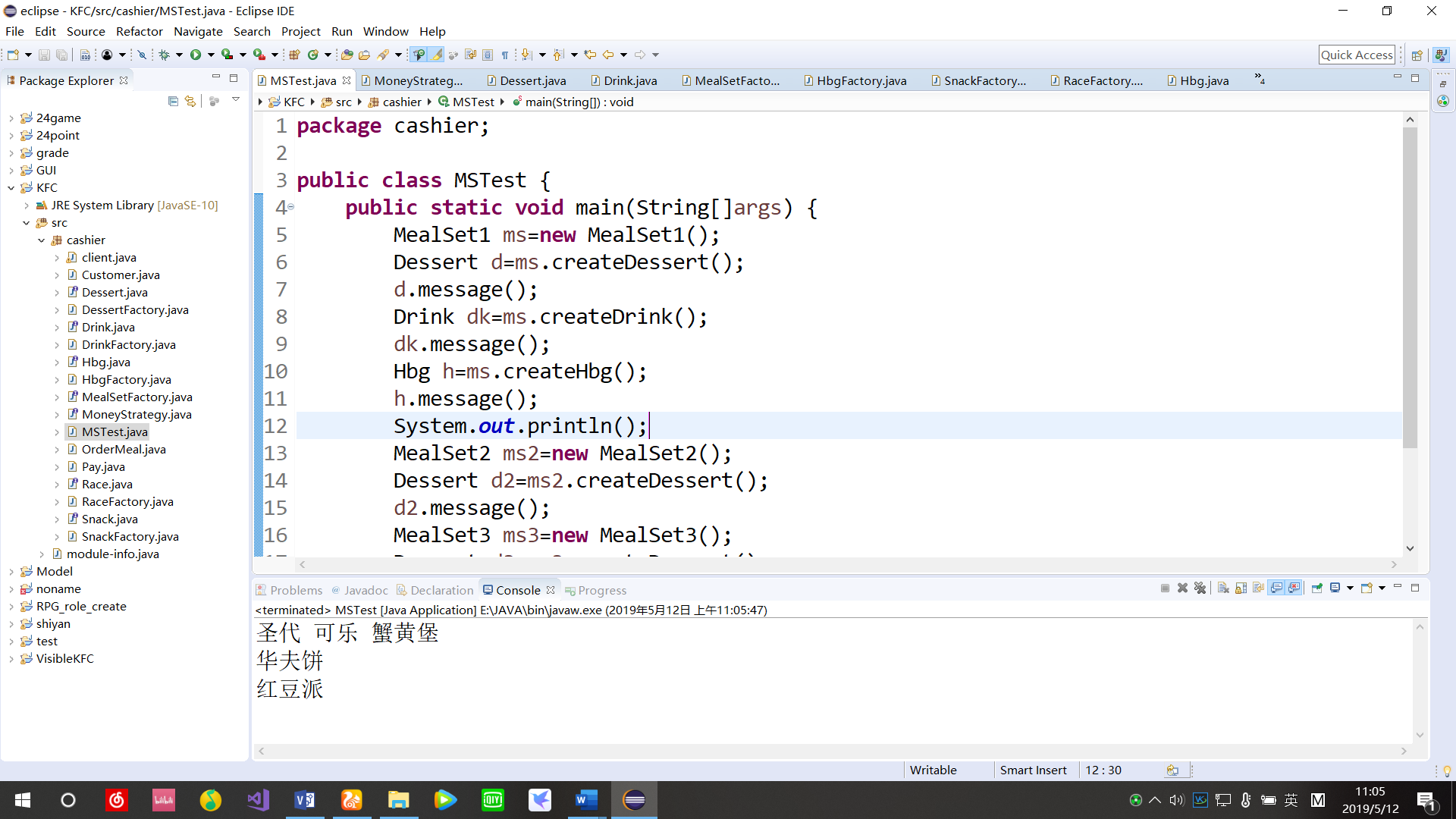
Task: Select the Refactor menu item
Action: coord(139,31)
